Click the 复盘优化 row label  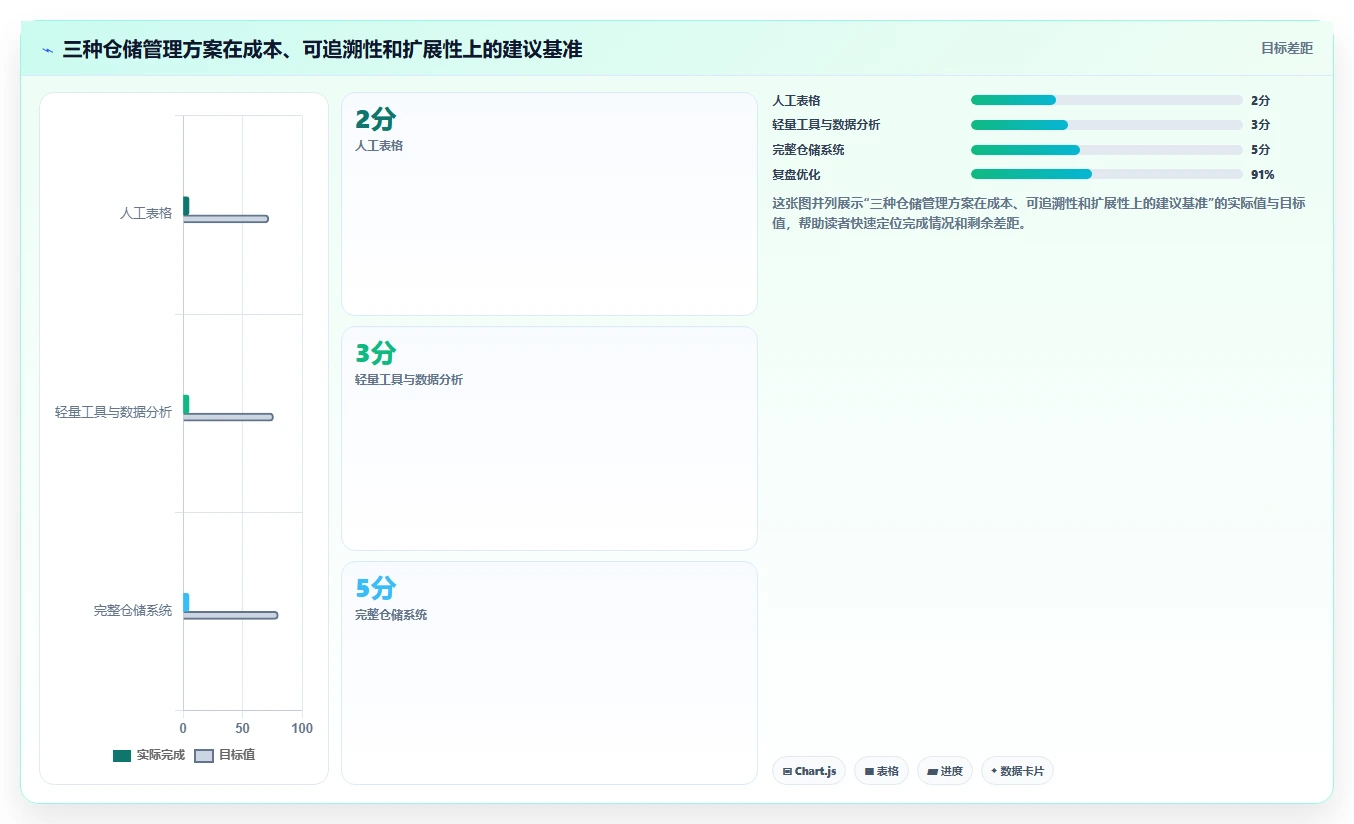click(796, 174)
